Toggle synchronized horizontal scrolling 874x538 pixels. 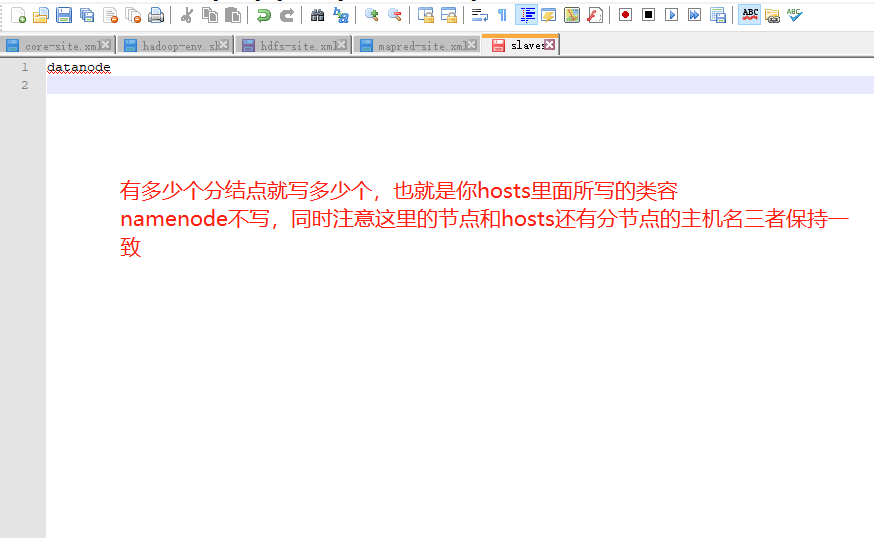click(449, 15)
